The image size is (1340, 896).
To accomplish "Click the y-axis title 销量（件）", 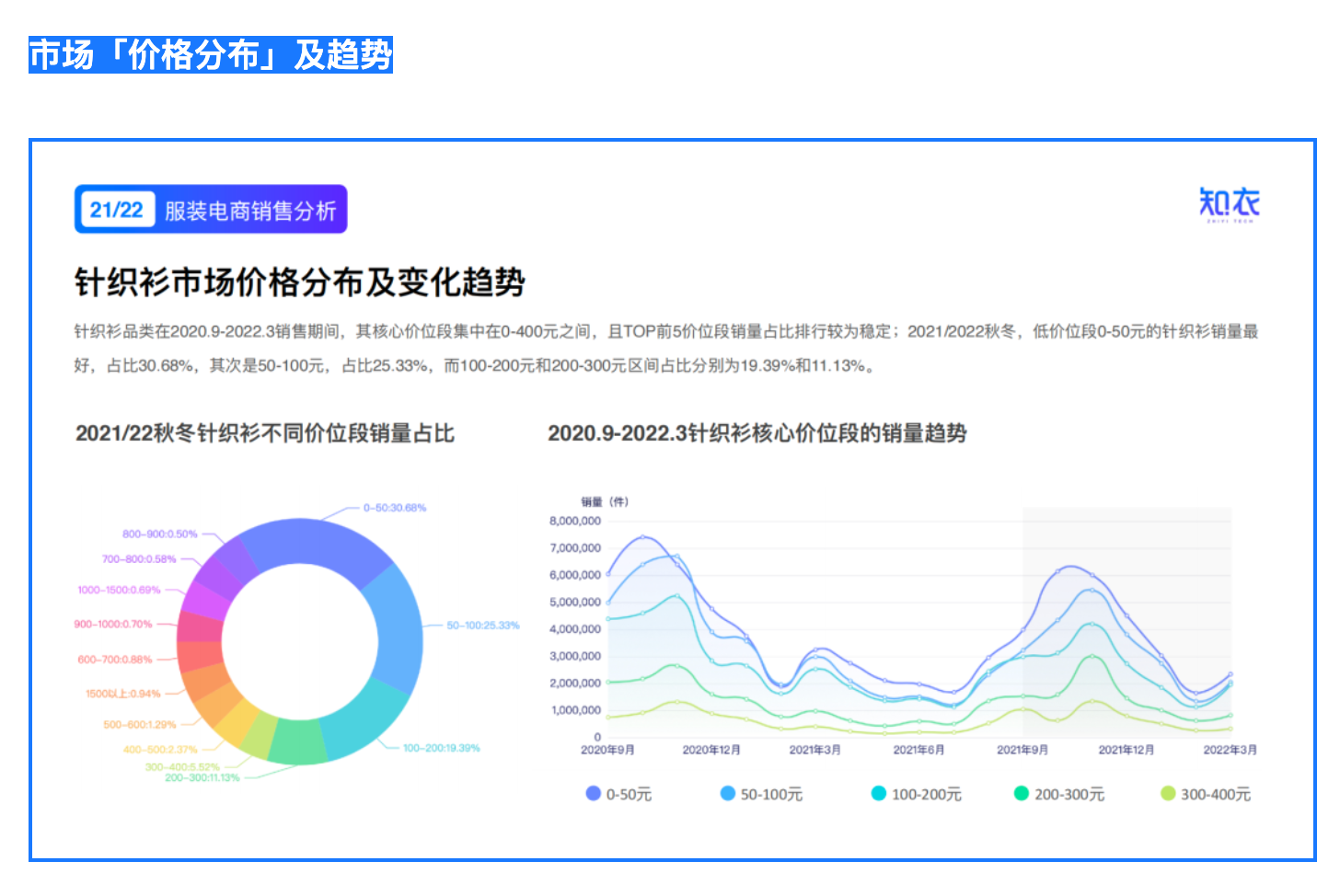I will click(605, 502).
